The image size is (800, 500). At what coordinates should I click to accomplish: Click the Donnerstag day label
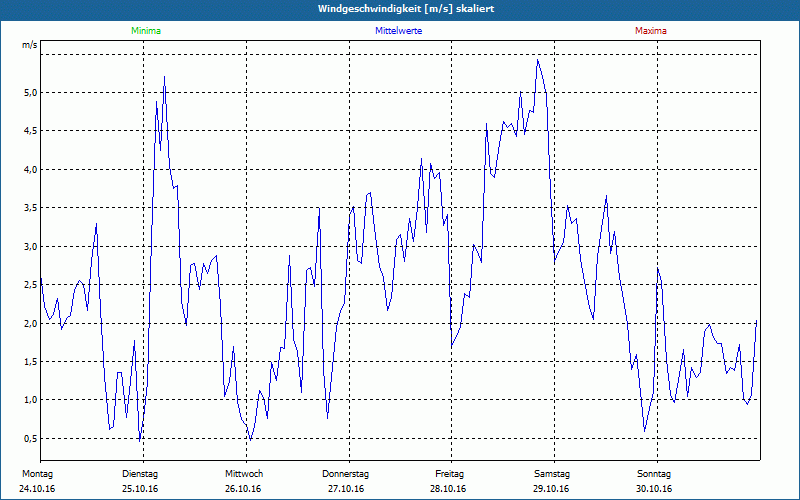[x=345, y=474]
